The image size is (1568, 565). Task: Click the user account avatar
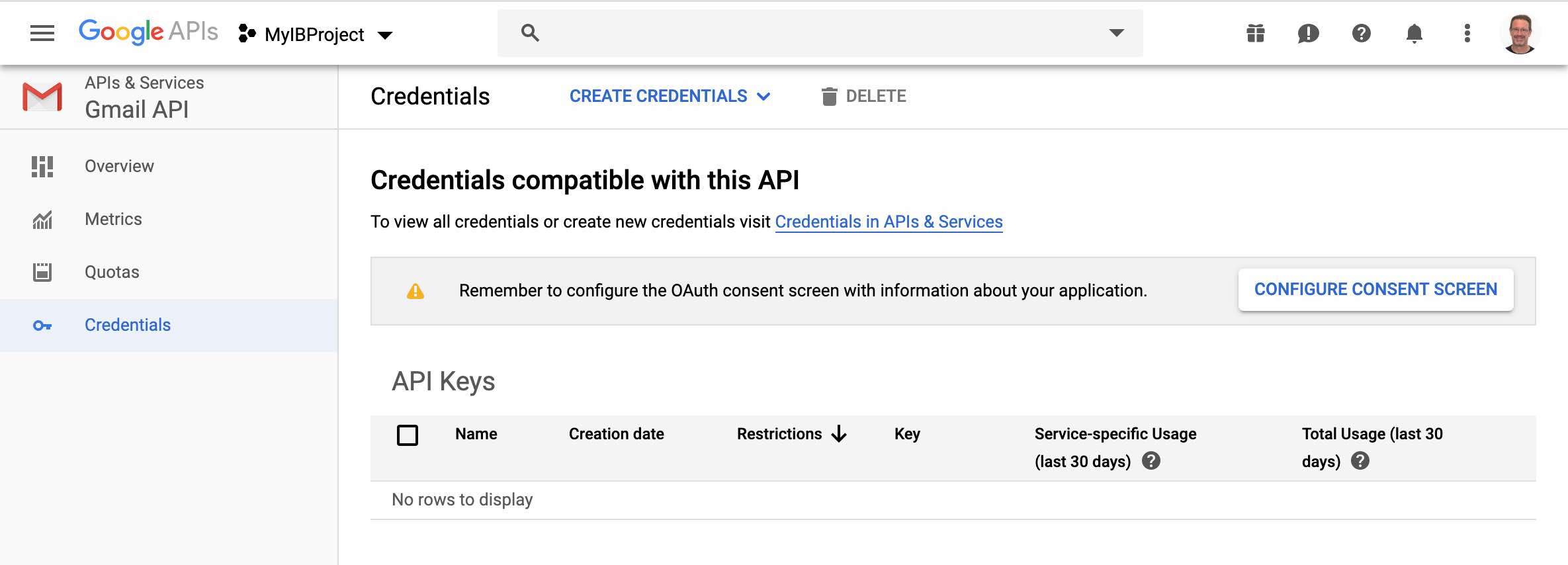click(x=1520, y=34)
